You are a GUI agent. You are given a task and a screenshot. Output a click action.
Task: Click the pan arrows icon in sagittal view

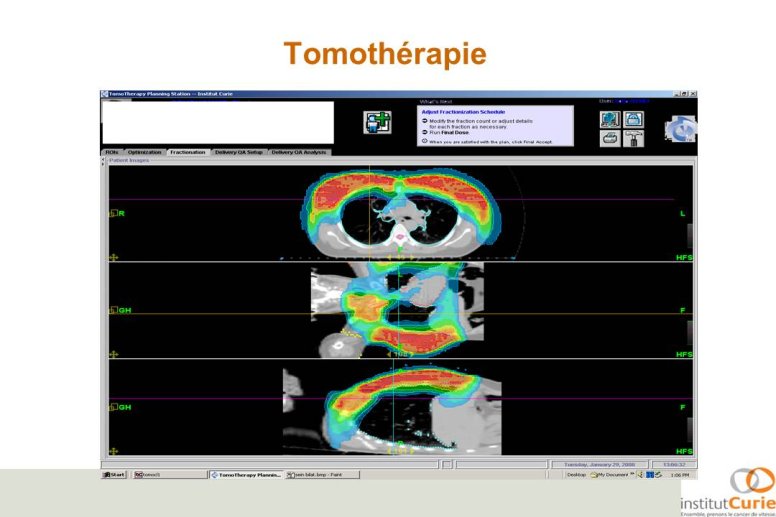pos(113,451)
